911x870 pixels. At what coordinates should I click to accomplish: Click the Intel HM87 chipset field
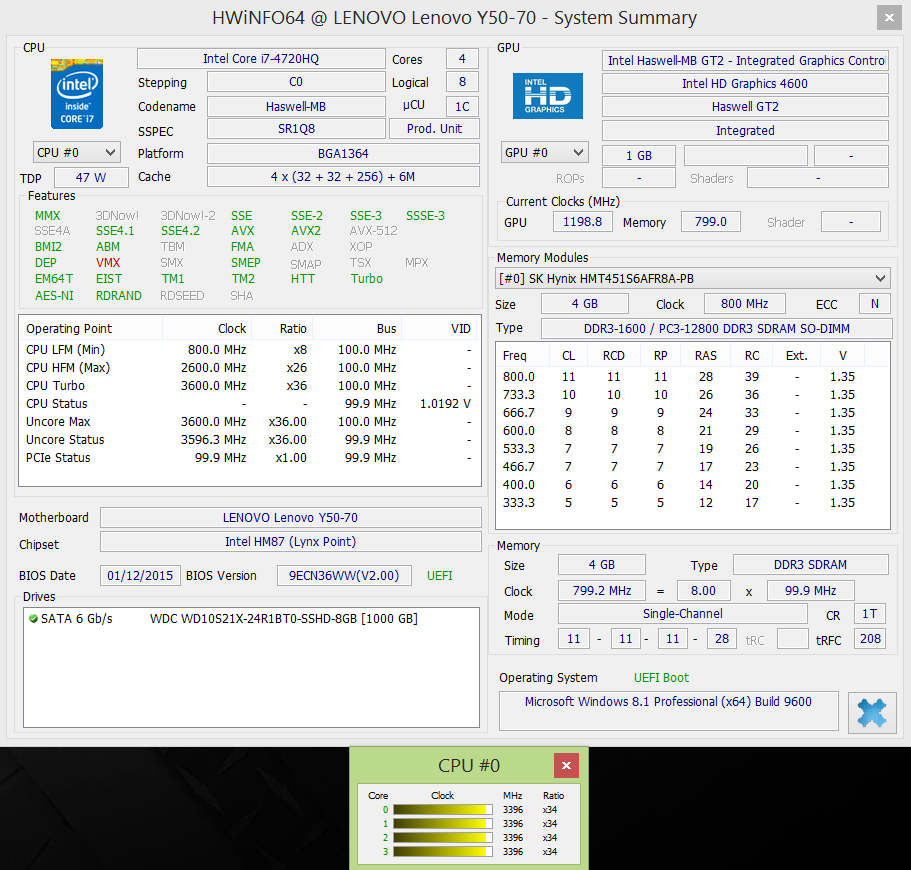(x=290, y=542)
